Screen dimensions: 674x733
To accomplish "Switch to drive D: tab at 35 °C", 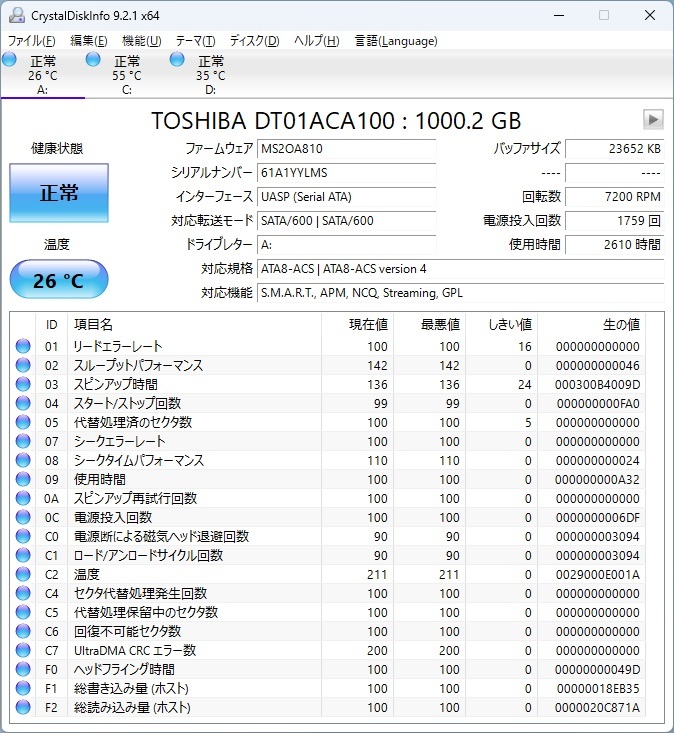I will [x=211, y=75].
